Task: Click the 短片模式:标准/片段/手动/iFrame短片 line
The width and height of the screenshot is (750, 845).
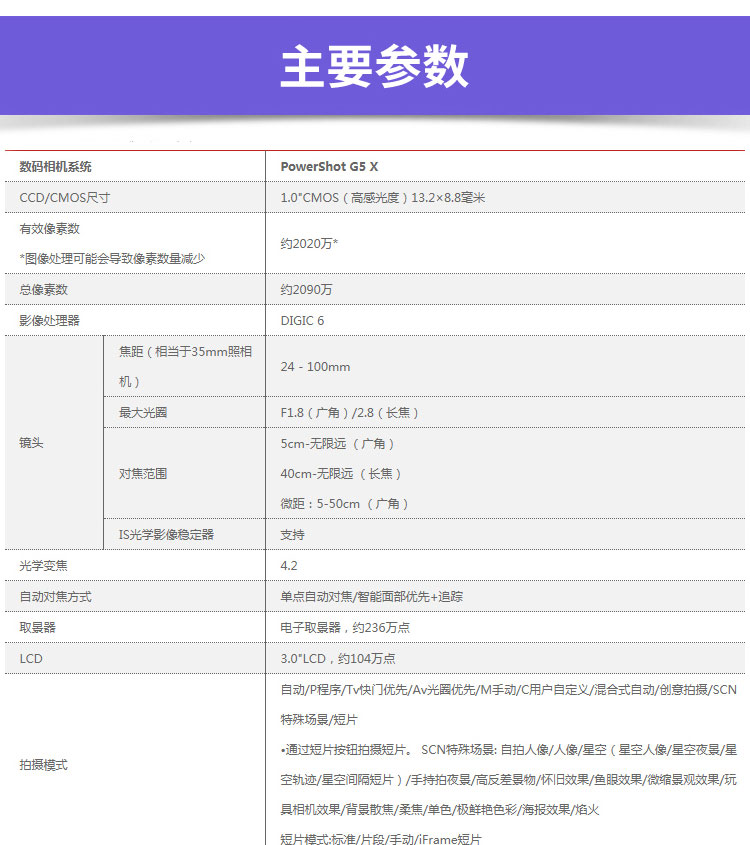Action: point(381,839)
